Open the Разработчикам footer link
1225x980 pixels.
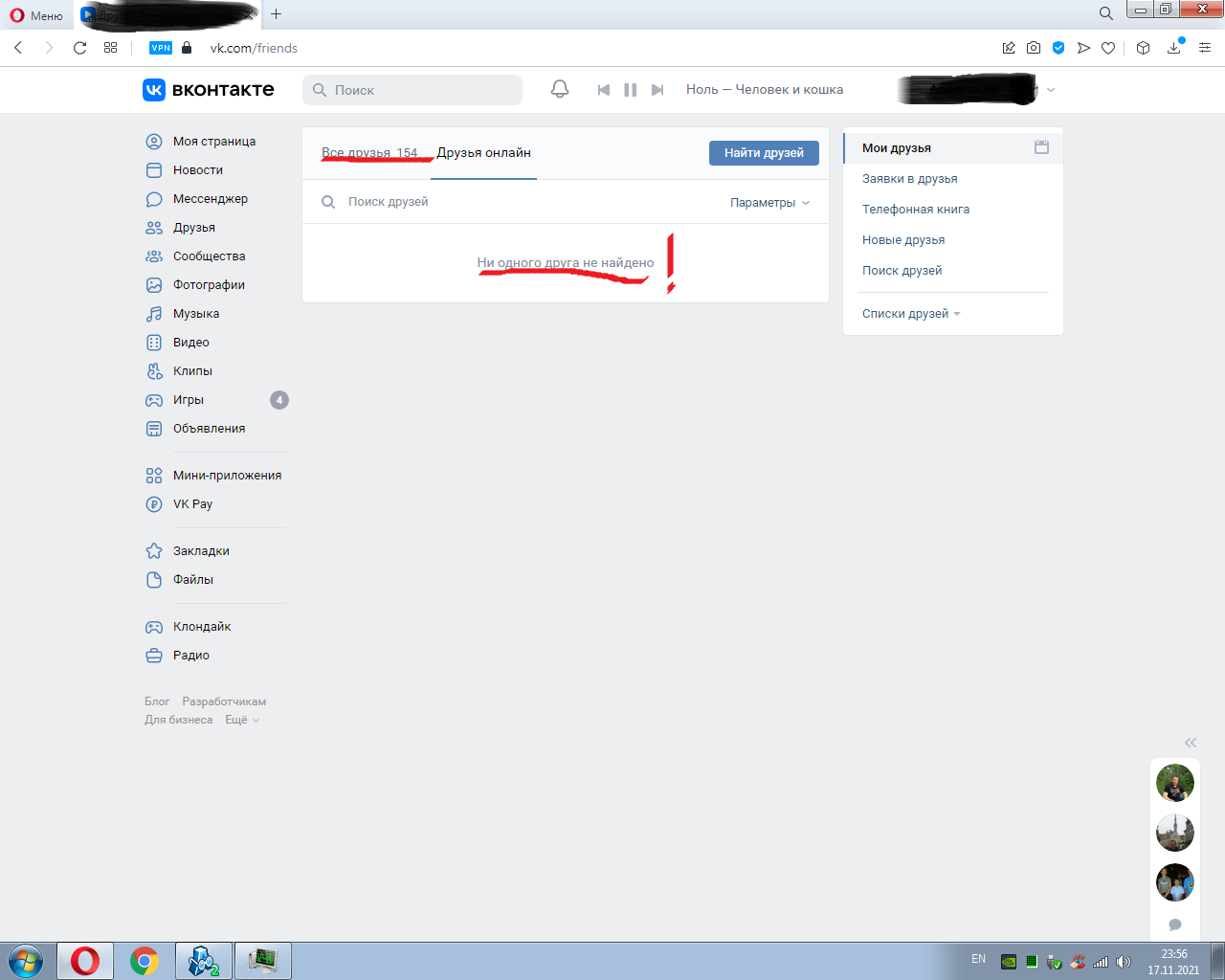click(224, 702)
